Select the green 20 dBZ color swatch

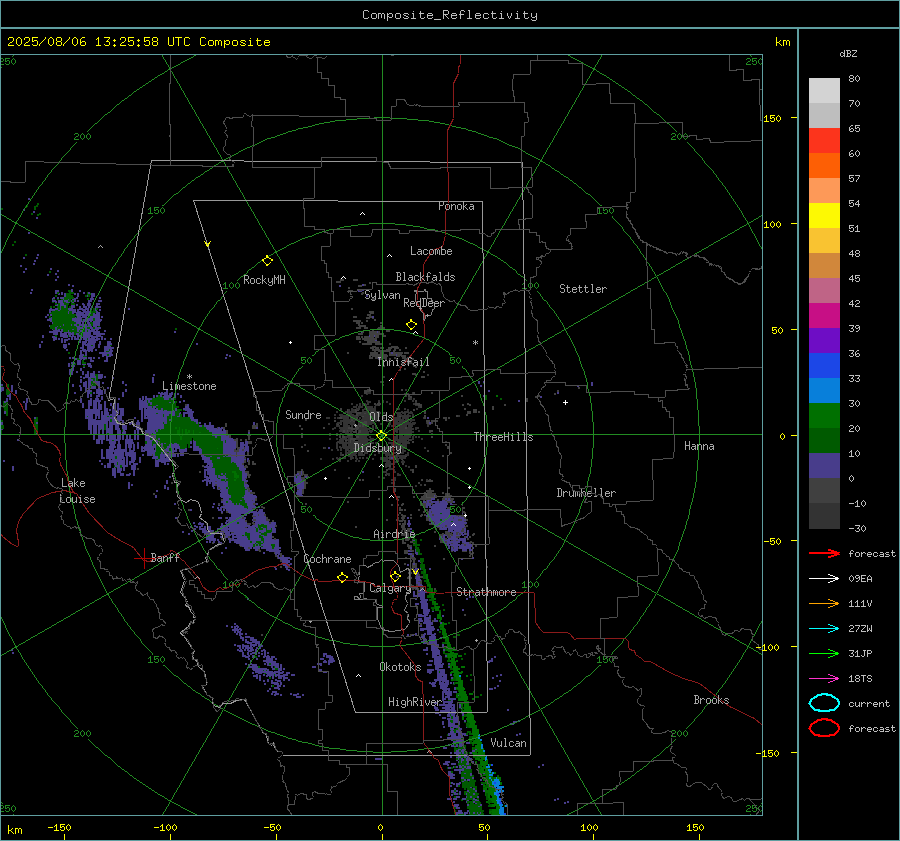(824, 415)
